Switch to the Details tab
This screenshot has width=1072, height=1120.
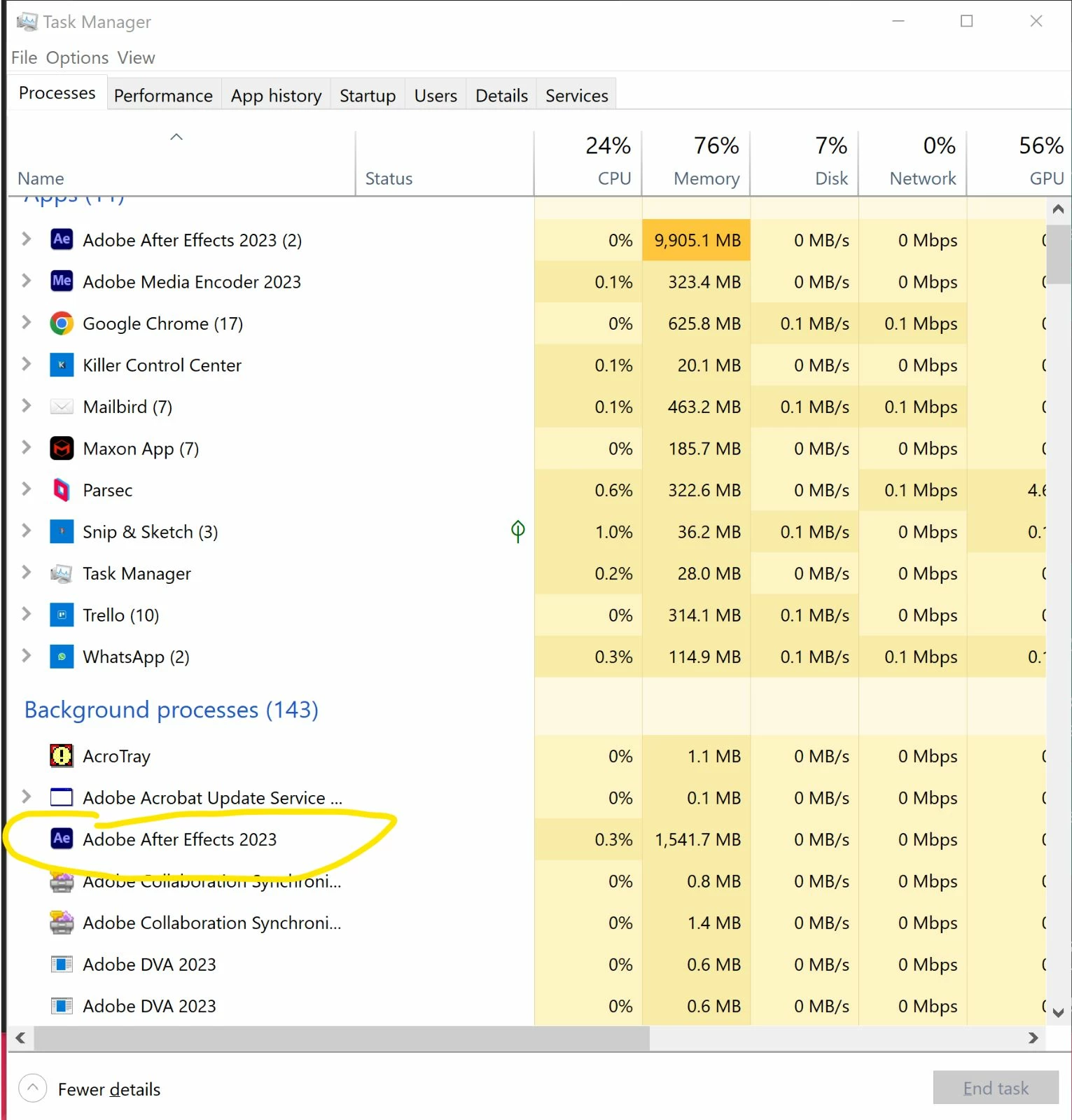click(x=501, y=95)
